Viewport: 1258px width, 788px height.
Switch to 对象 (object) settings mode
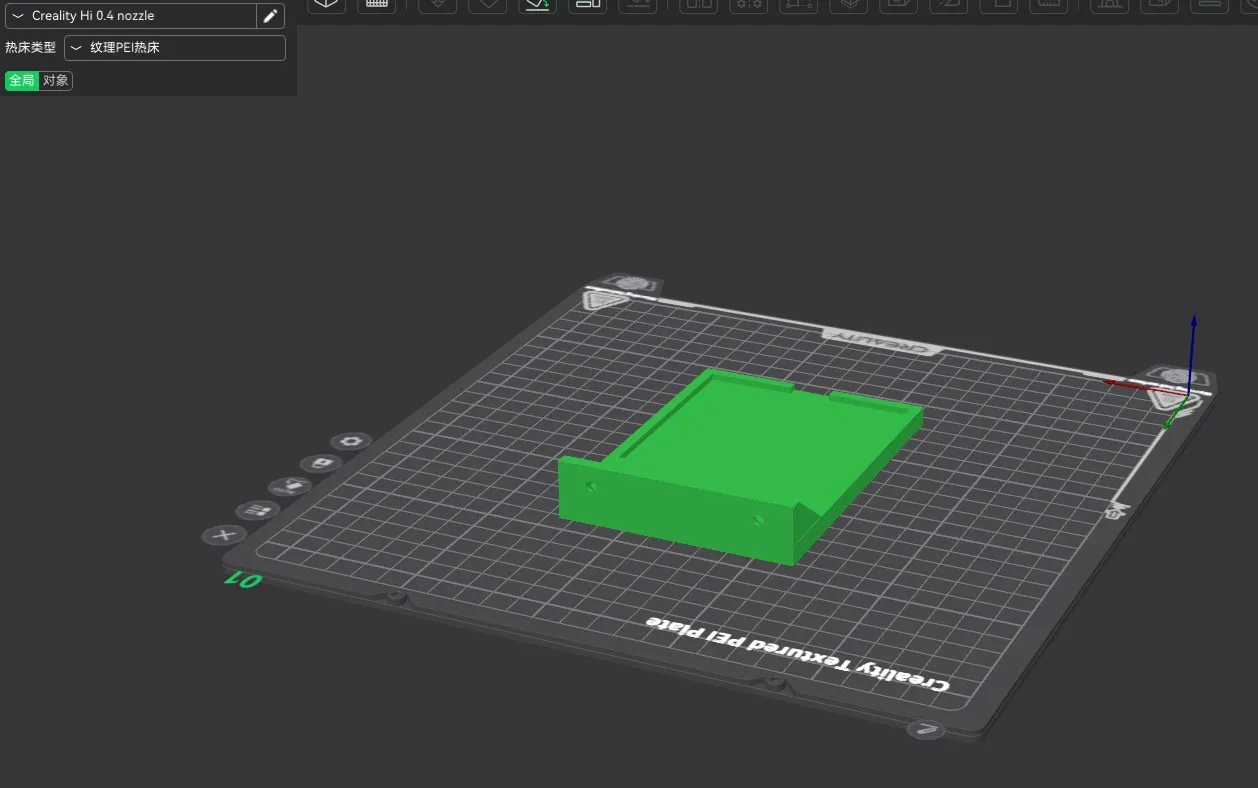(x=56, y=81)
